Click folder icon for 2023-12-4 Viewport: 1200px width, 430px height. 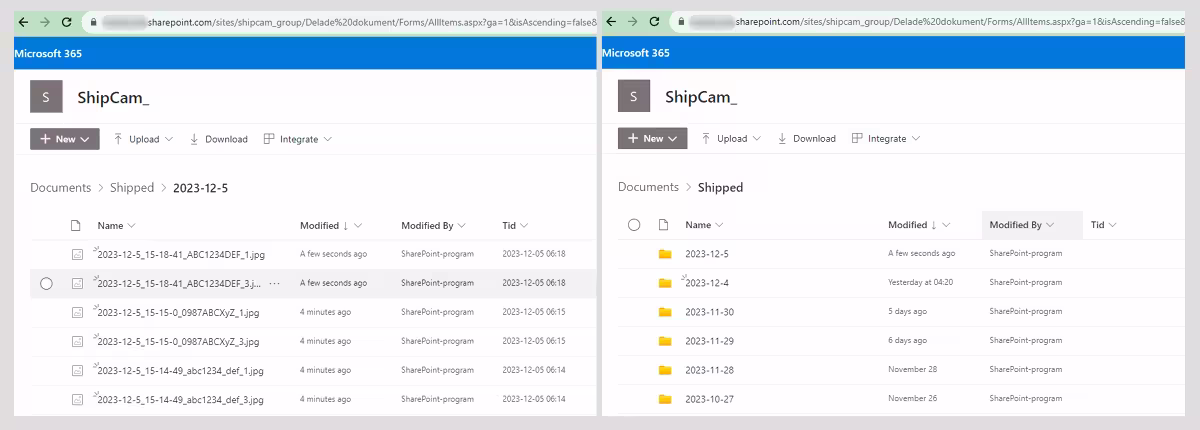click(x=665, y=283)
